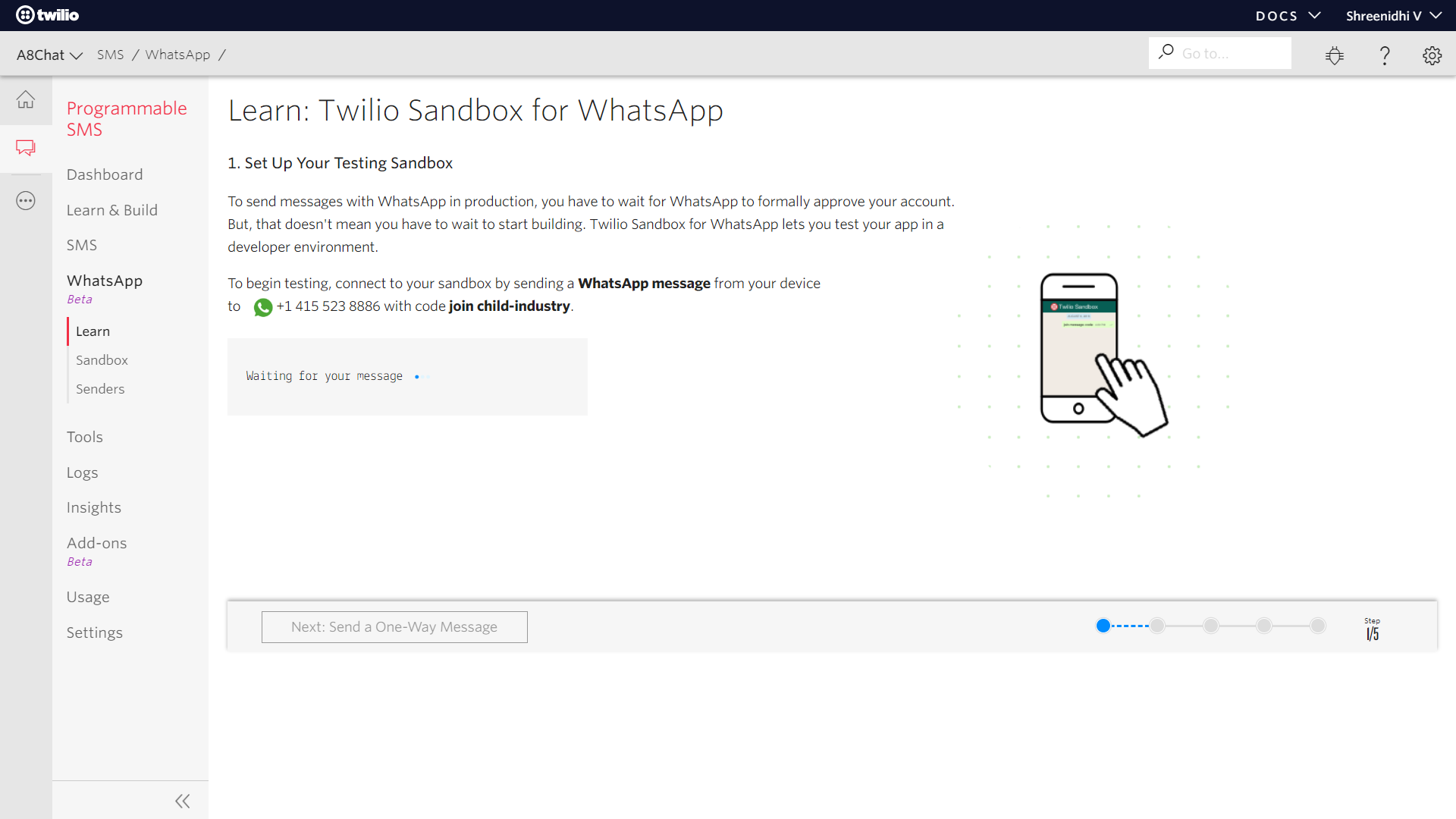Open the A8Chat project switcher
This screenshot has height=819, width=1456.
49,55
